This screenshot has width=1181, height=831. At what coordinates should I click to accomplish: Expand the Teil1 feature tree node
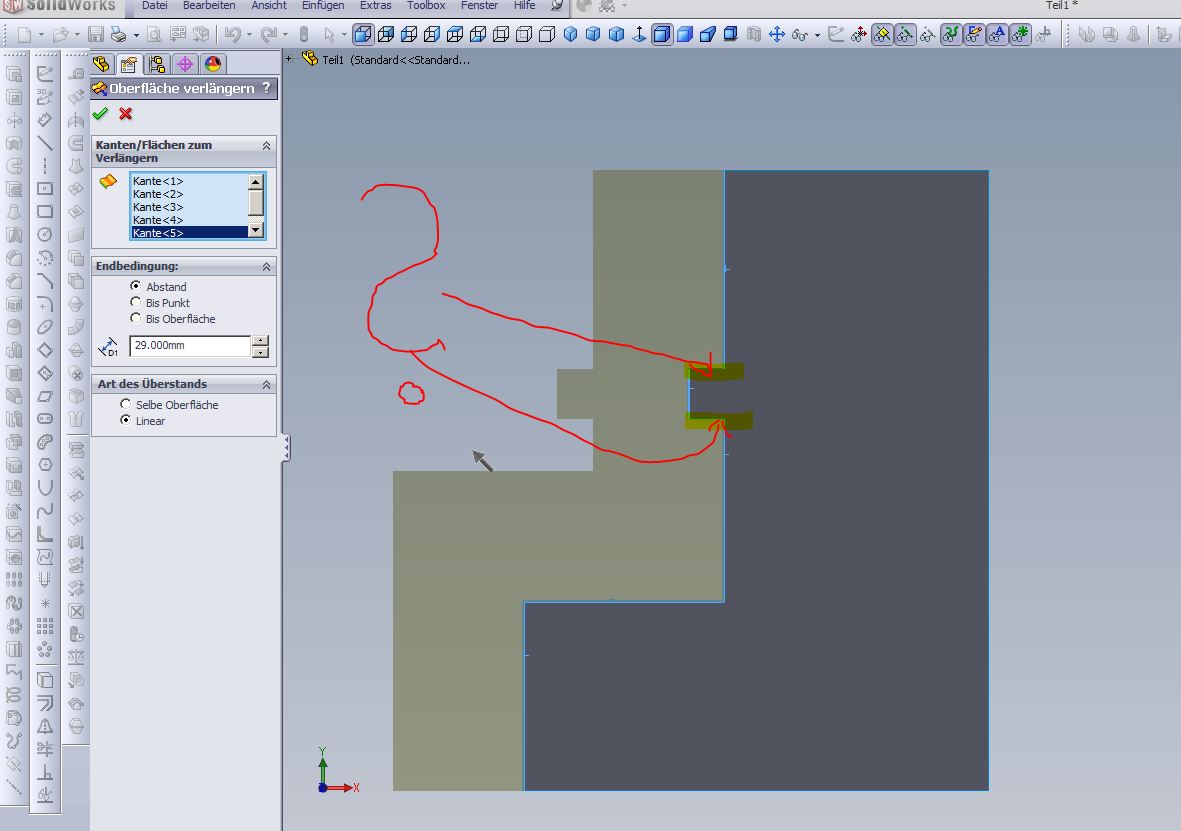[x=289, y=59]
